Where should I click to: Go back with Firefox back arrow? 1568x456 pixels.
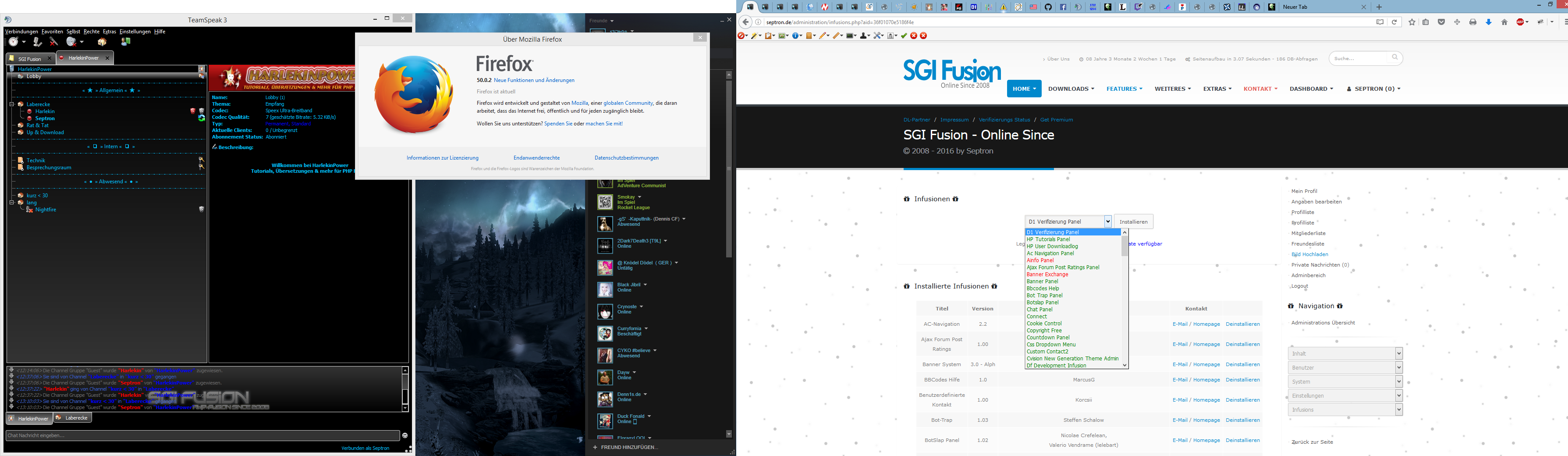click(x=745, y=22)
